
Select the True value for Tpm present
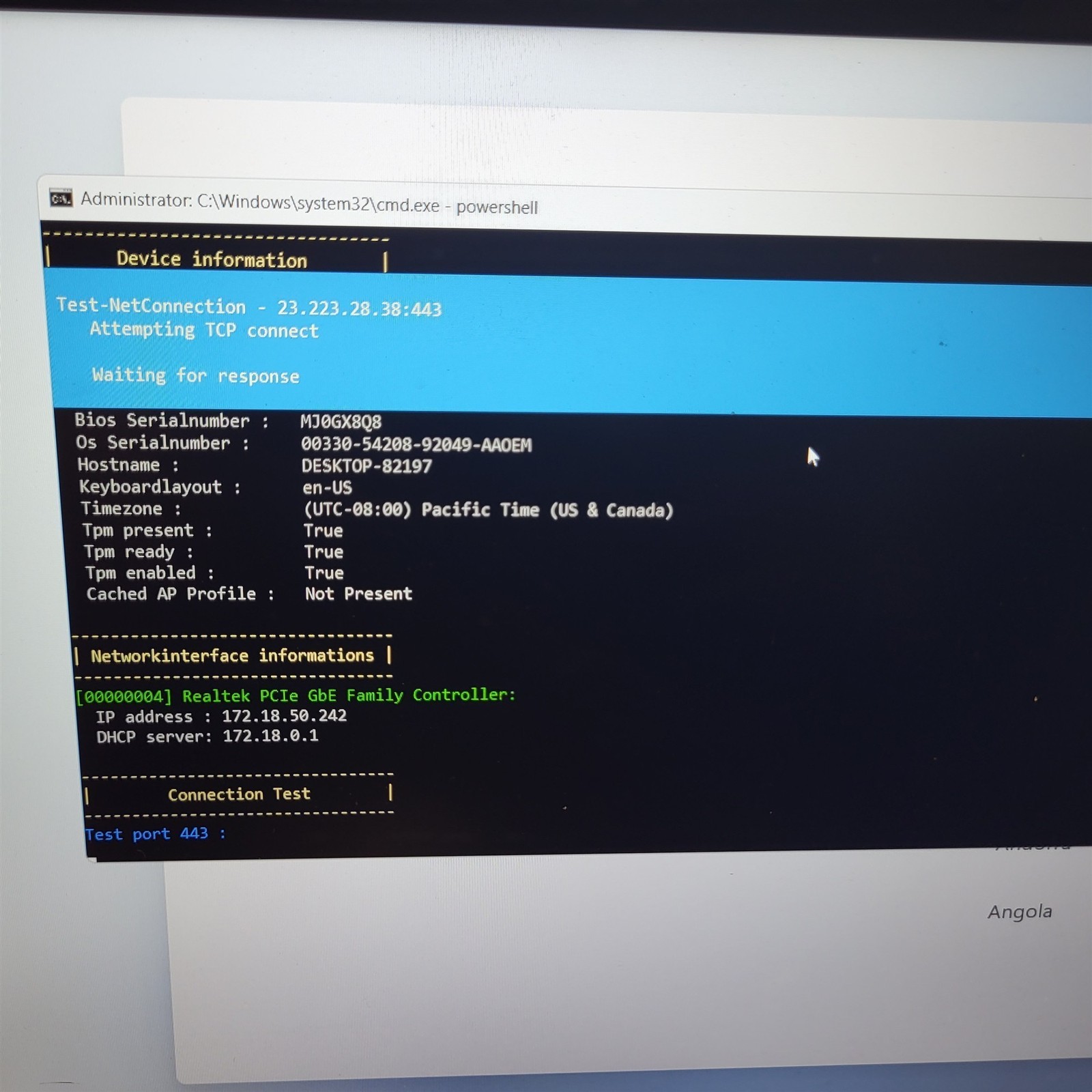pyautogui.click(x=324, y=531)
